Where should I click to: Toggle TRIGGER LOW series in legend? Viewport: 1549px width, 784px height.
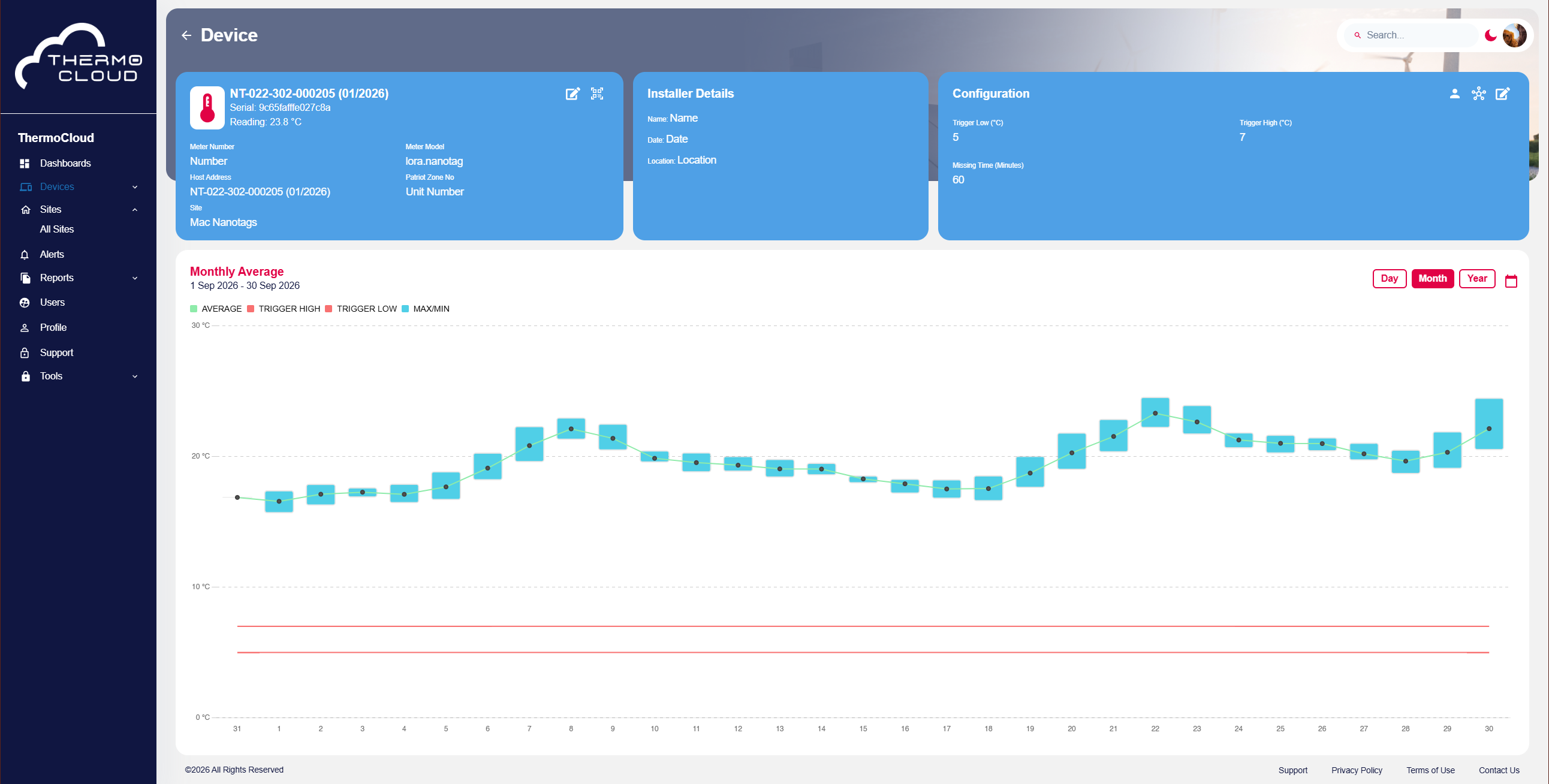coord(361,309)
